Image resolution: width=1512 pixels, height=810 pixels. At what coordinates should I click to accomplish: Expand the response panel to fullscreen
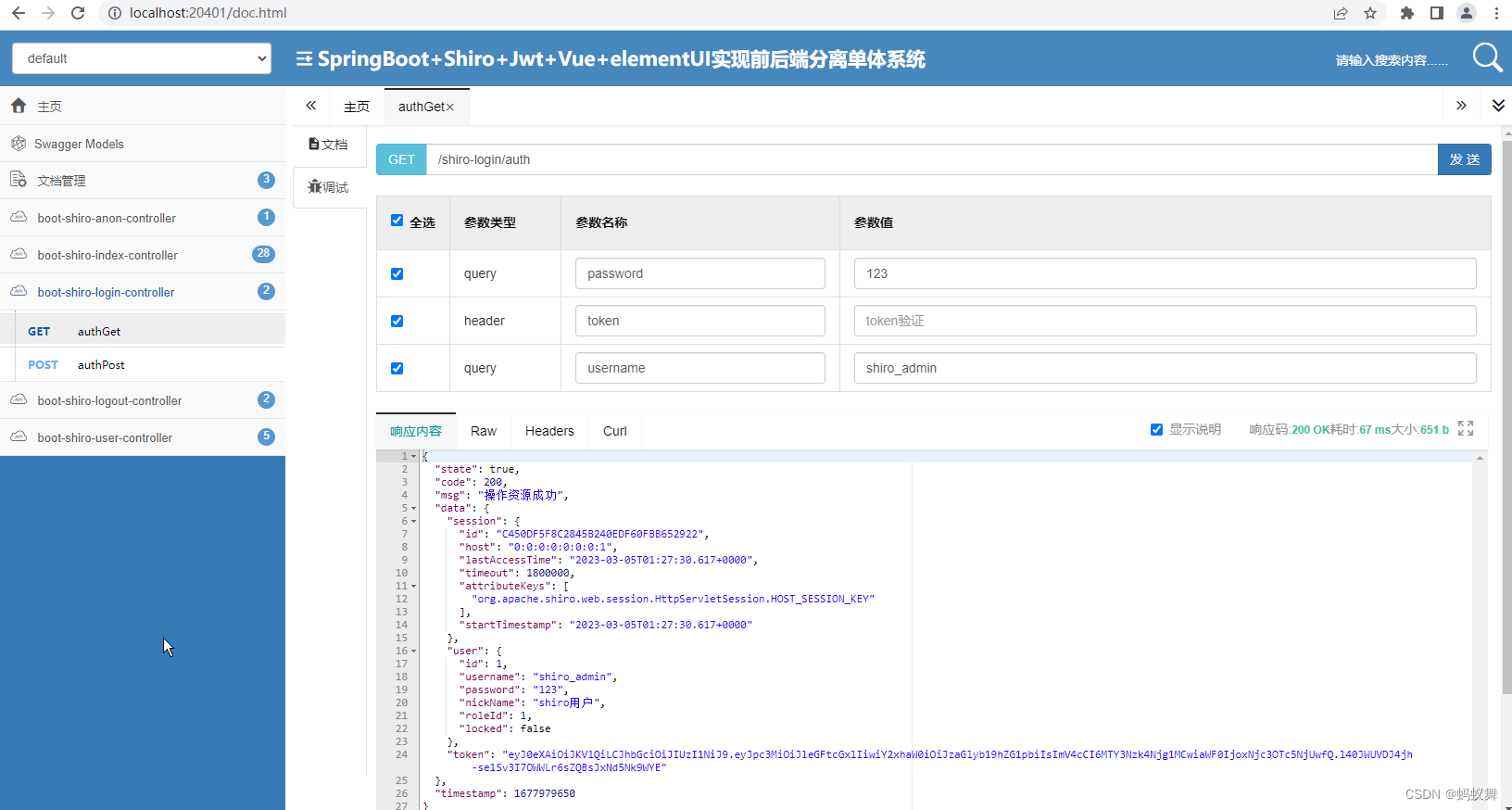(1466, 428)
